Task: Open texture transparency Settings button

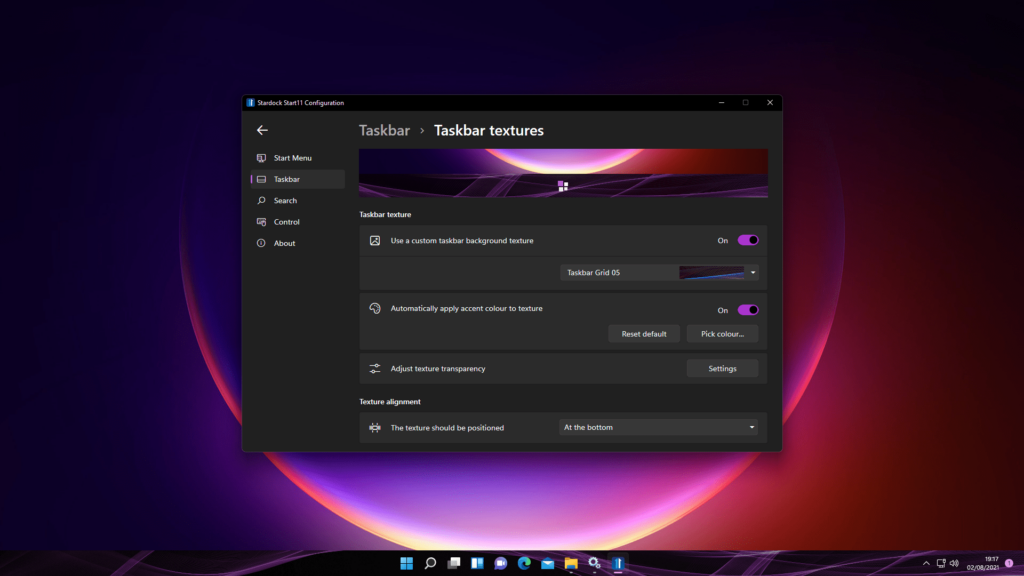Action: (722, 369)
